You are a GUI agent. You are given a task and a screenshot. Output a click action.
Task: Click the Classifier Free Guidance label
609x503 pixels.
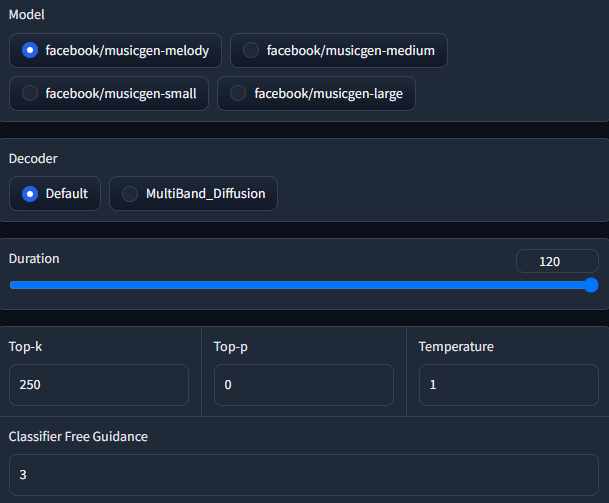tap(78, 437)
